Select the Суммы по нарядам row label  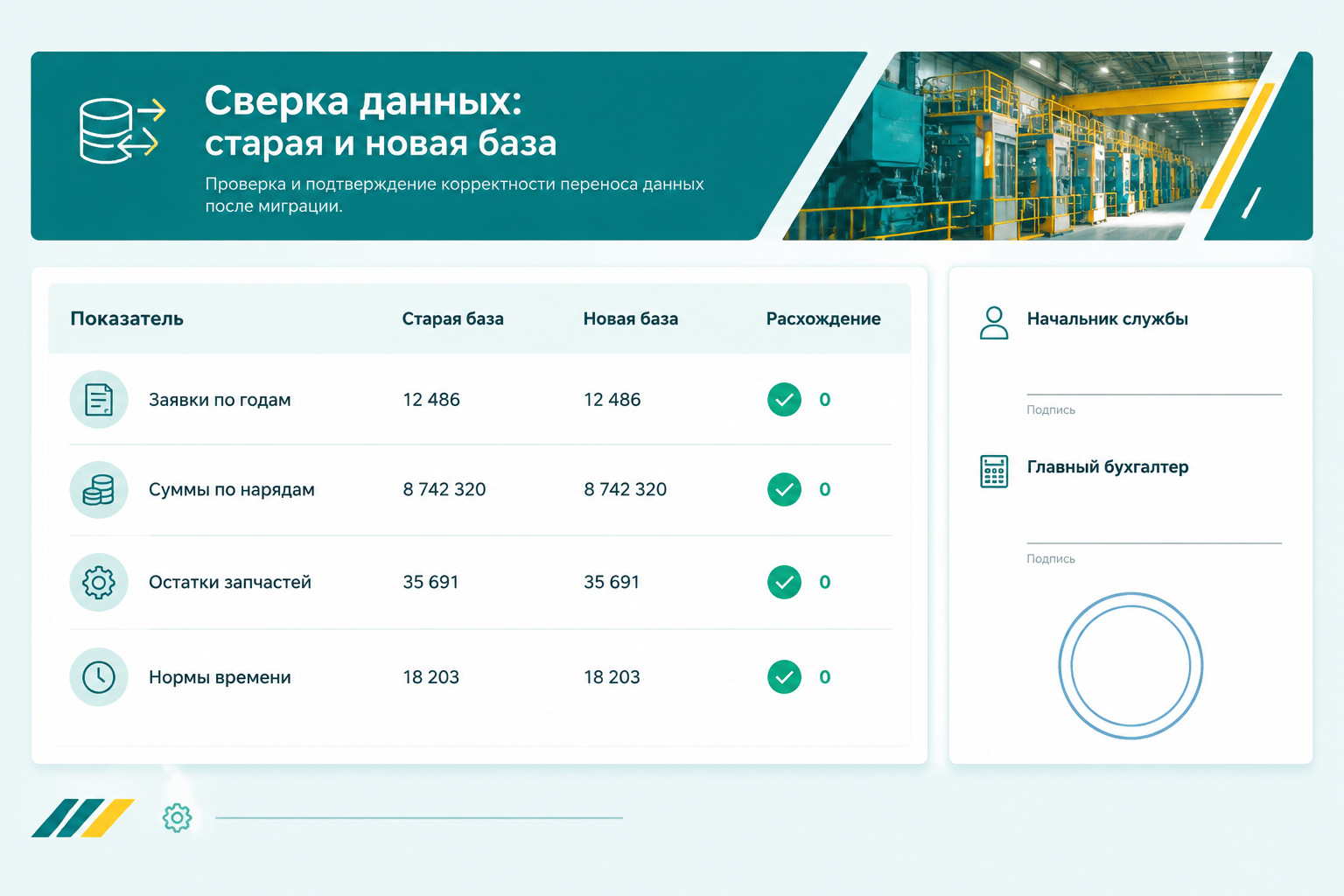232,490
